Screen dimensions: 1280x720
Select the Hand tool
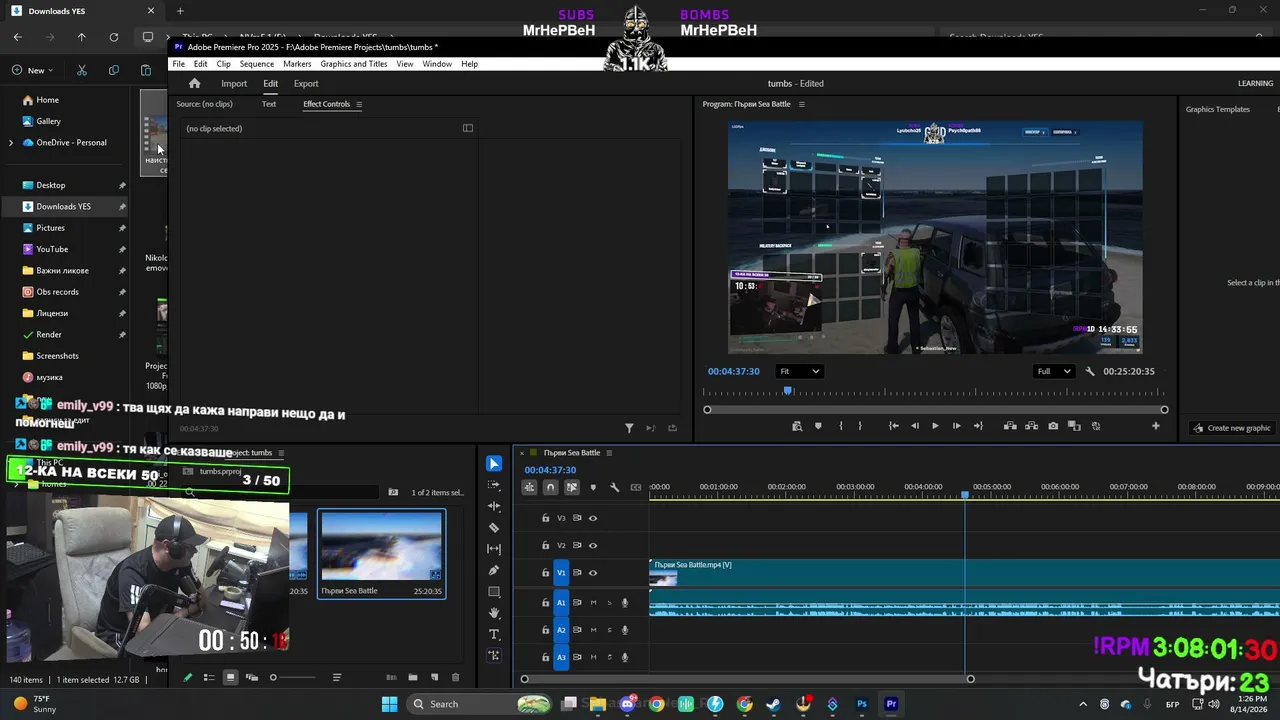(x=494, y=613)
